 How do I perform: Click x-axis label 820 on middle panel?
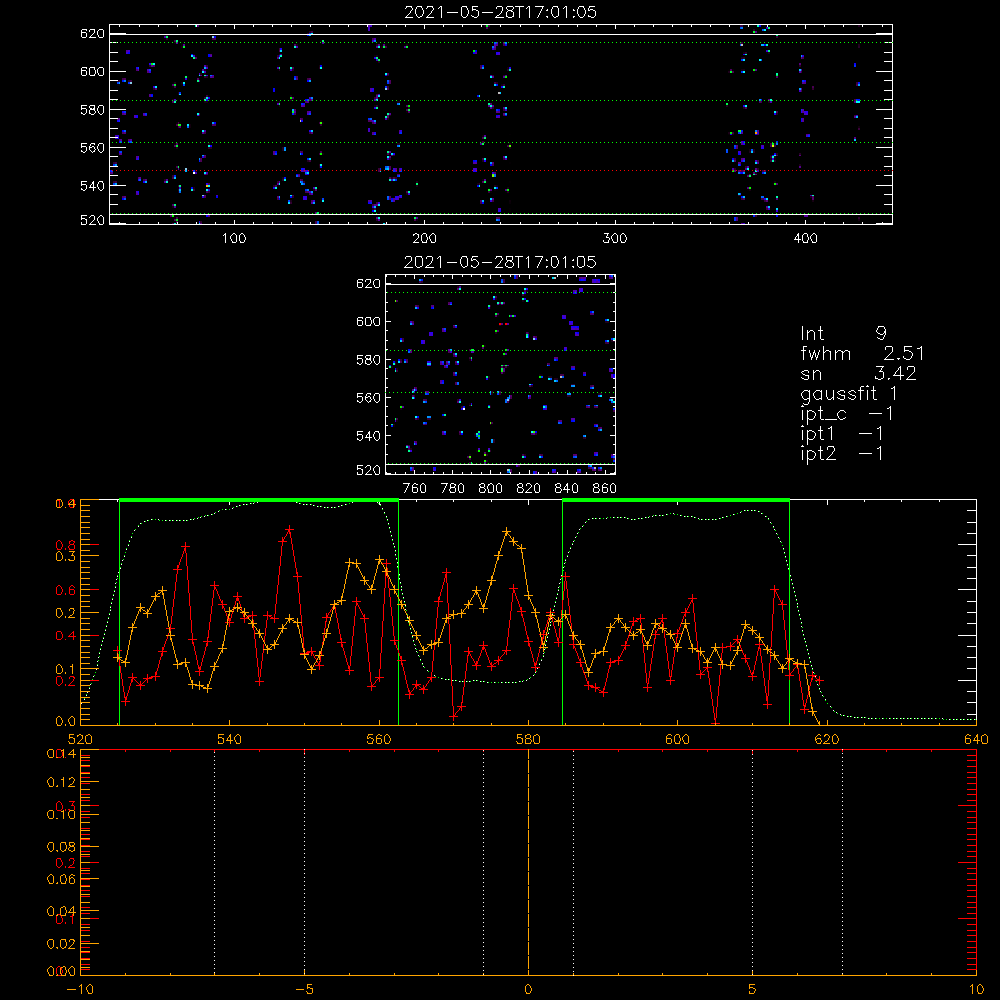tap(529, 489)
